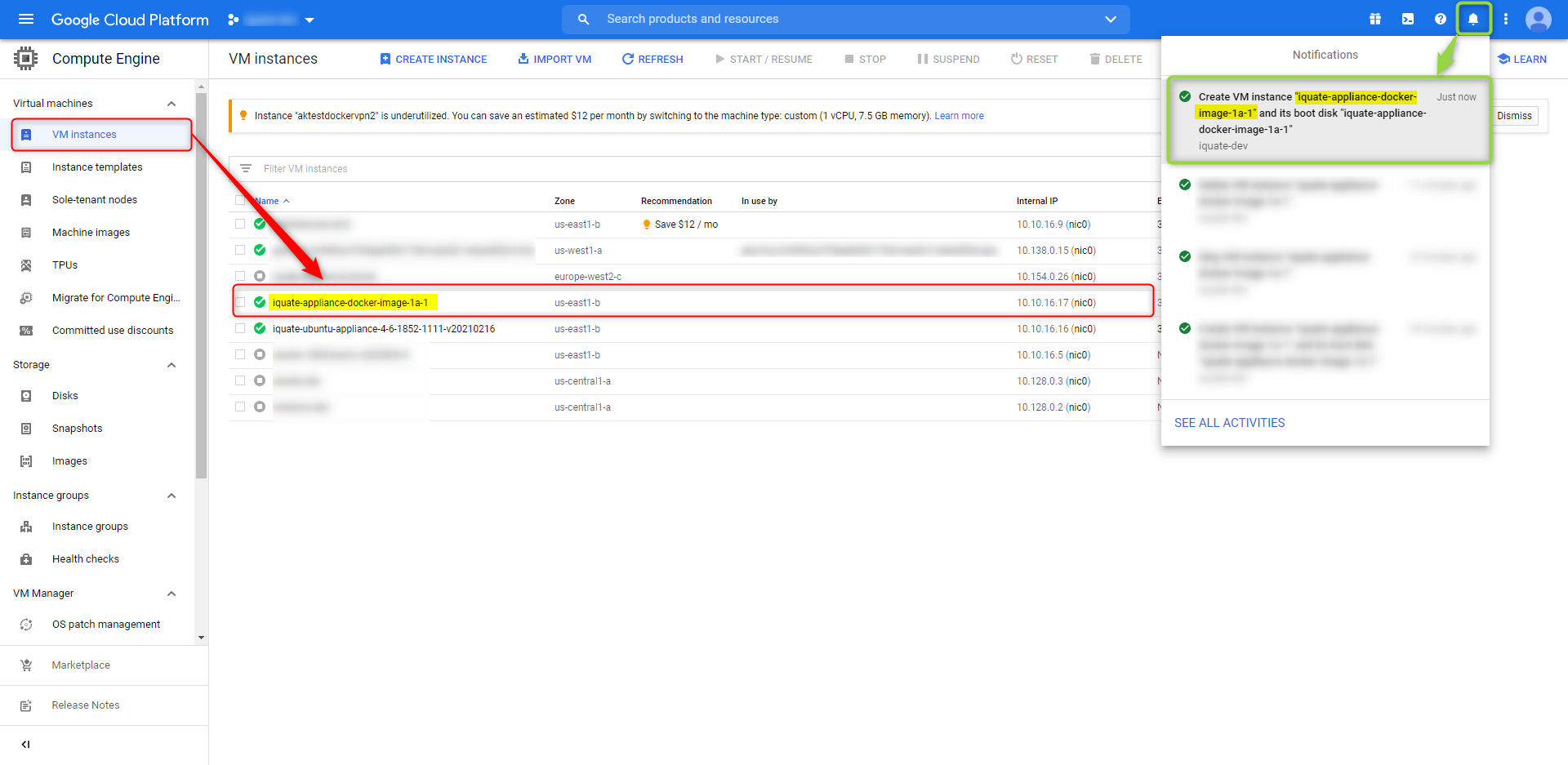Open Instance templates in sidebar
The width and height of the screenshot is (1568, 765).
pyautogui.click(x=97, y=167)
